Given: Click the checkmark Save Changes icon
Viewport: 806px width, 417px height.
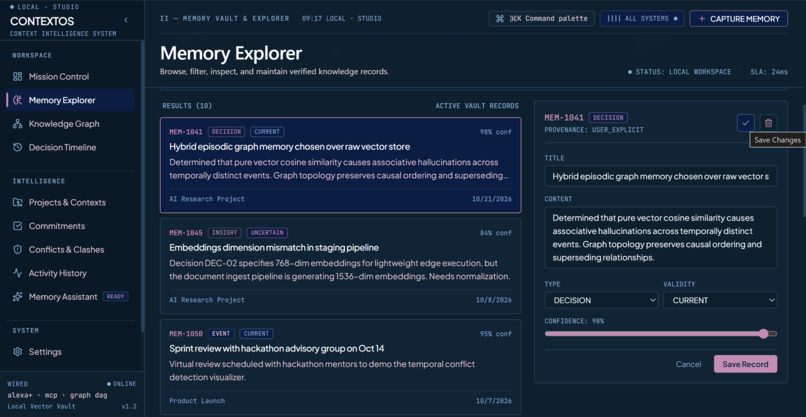Looking at the screenshot, I should tap(745, 123).
